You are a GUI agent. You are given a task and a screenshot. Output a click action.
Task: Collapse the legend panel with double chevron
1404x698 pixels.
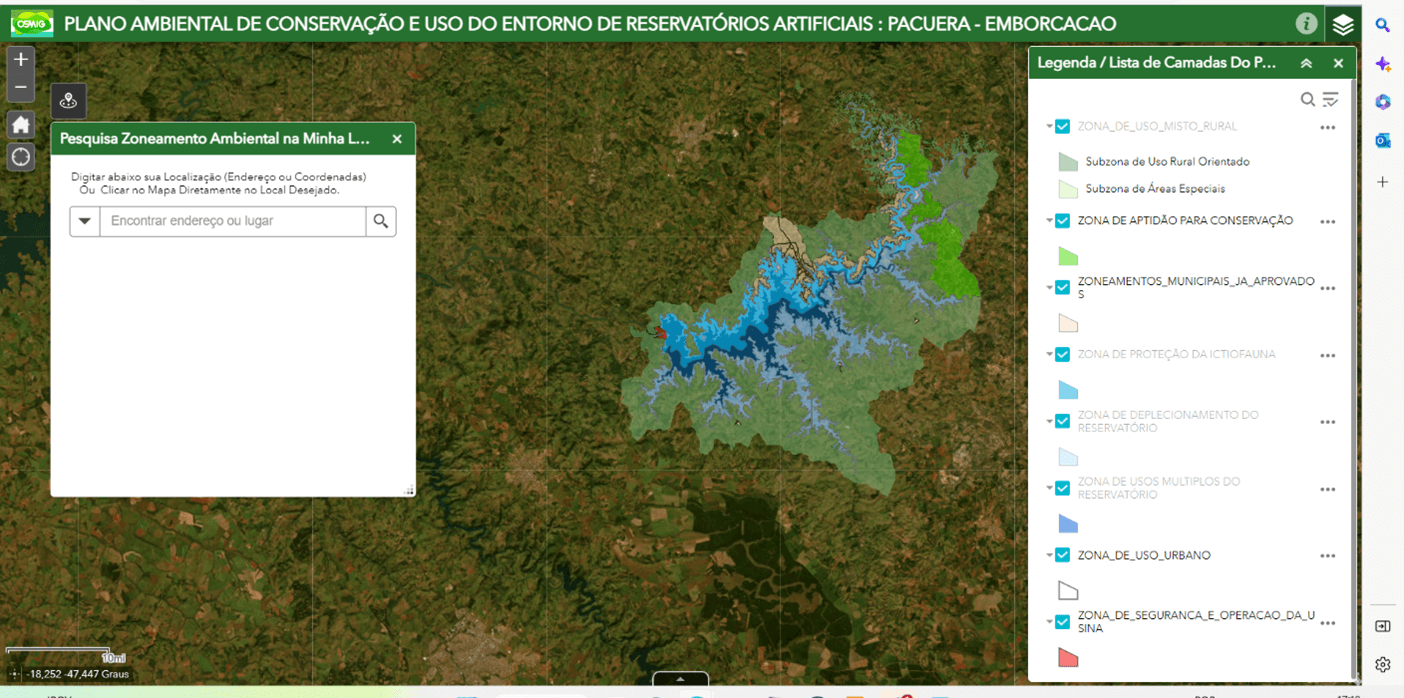click(x=1306, y=63)
